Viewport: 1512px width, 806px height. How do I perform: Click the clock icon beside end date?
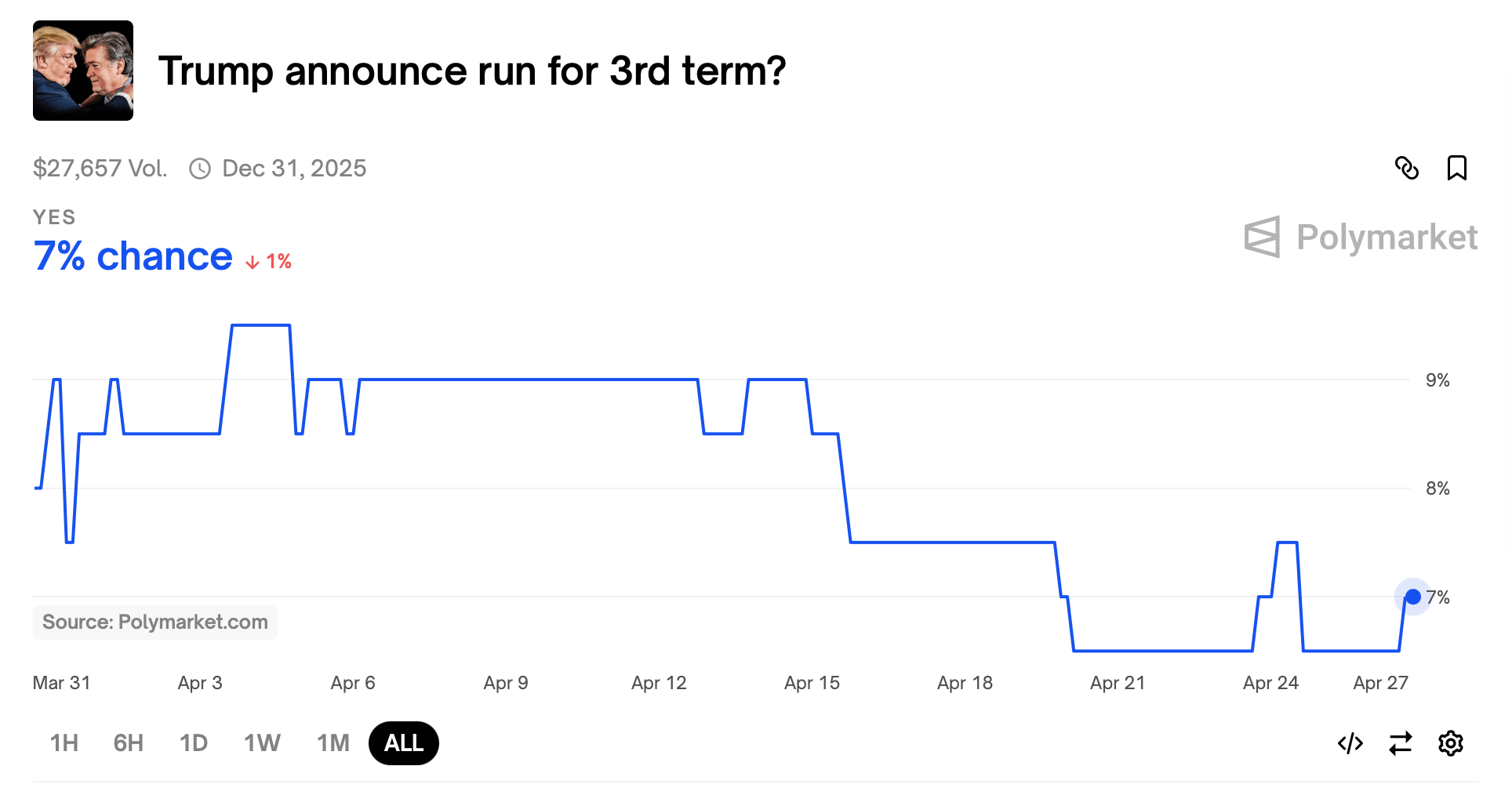tap(200, 169)
